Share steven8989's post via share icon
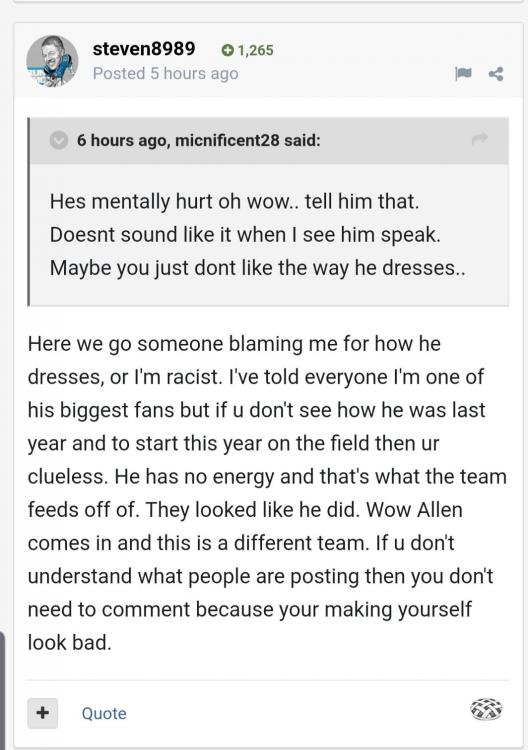Screen dimensions: 528x750 point(495,74)
